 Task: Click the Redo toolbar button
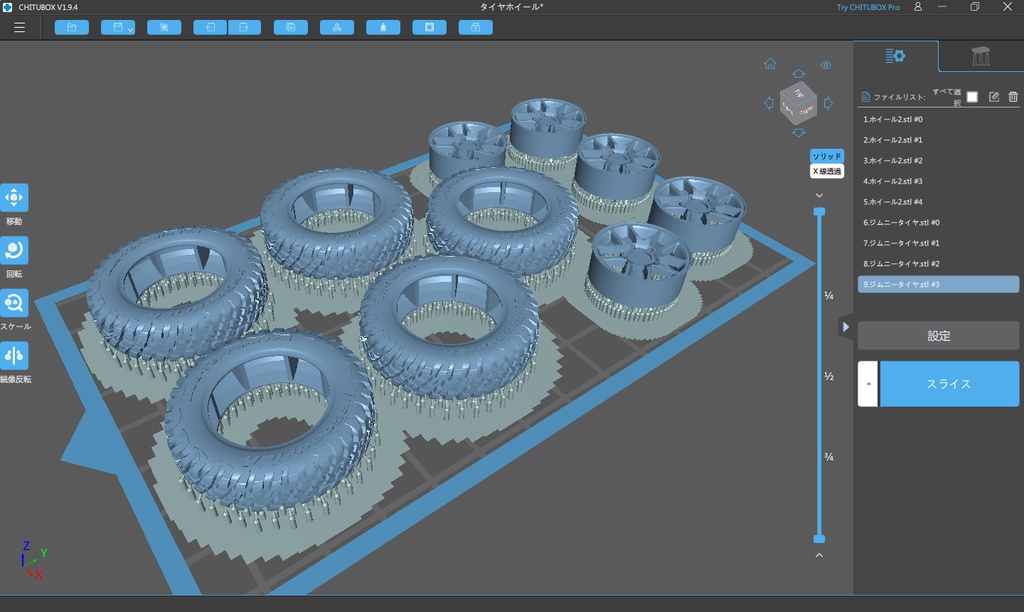(244, 27)
